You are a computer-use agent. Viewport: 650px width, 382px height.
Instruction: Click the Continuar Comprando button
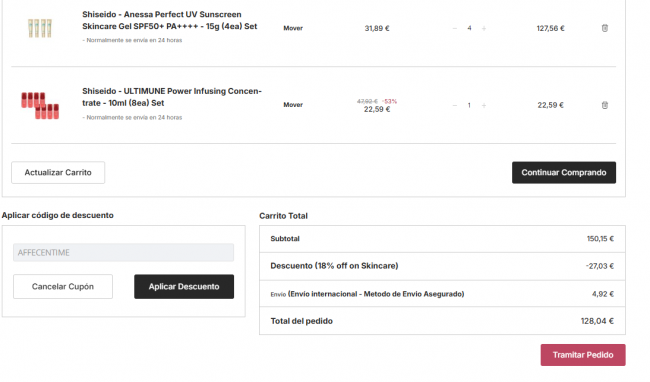564,172
